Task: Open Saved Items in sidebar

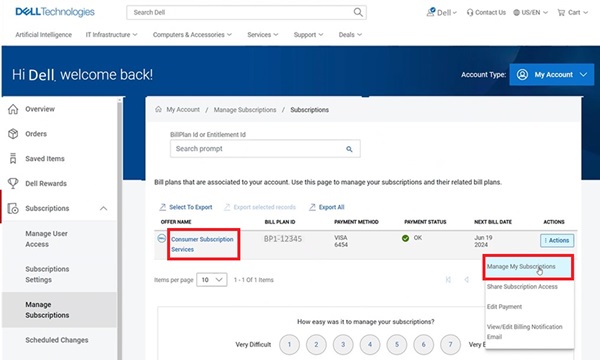Action: [x=45, y=158]
